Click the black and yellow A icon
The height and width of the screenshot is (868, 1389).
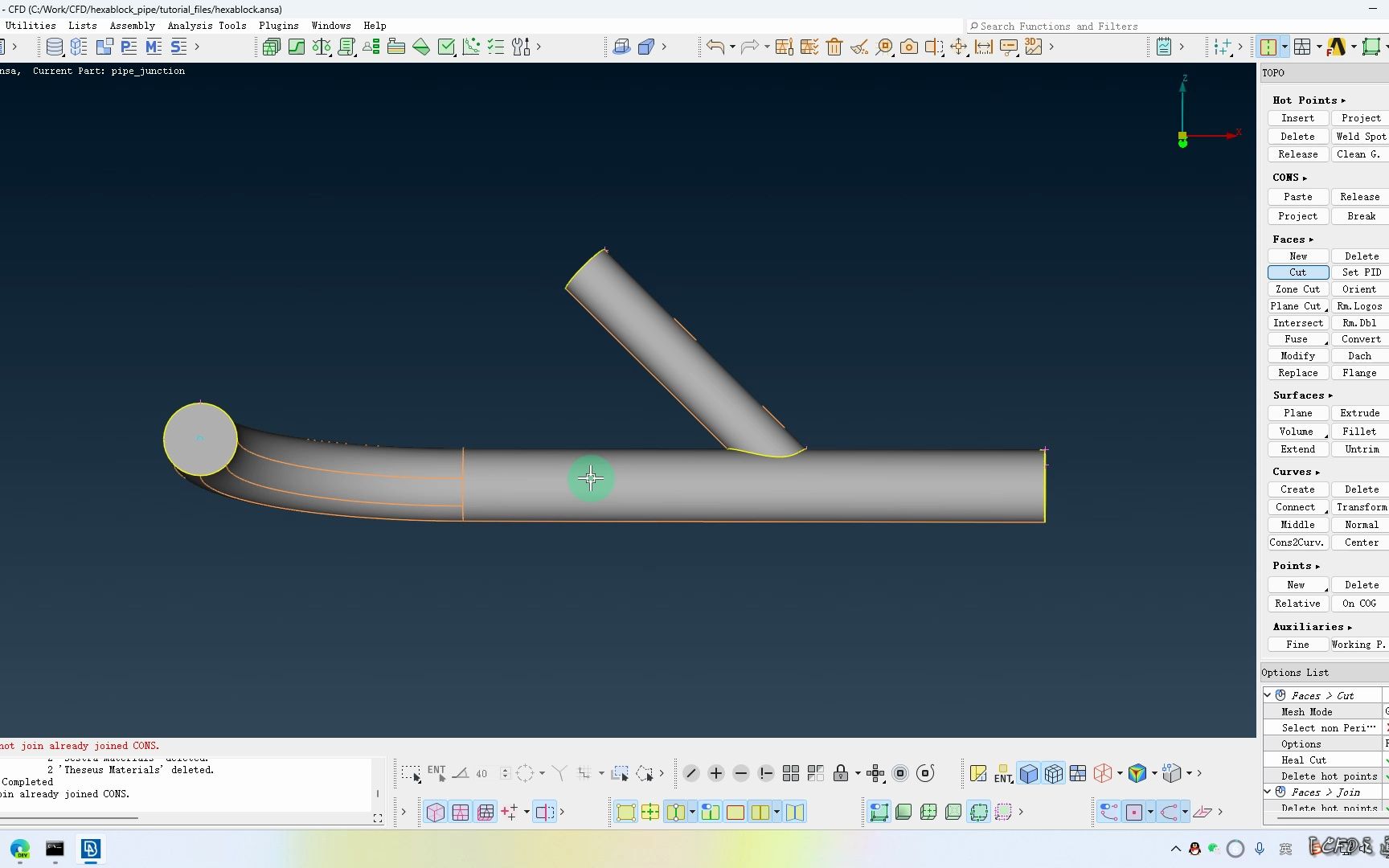click(1337, 47)
